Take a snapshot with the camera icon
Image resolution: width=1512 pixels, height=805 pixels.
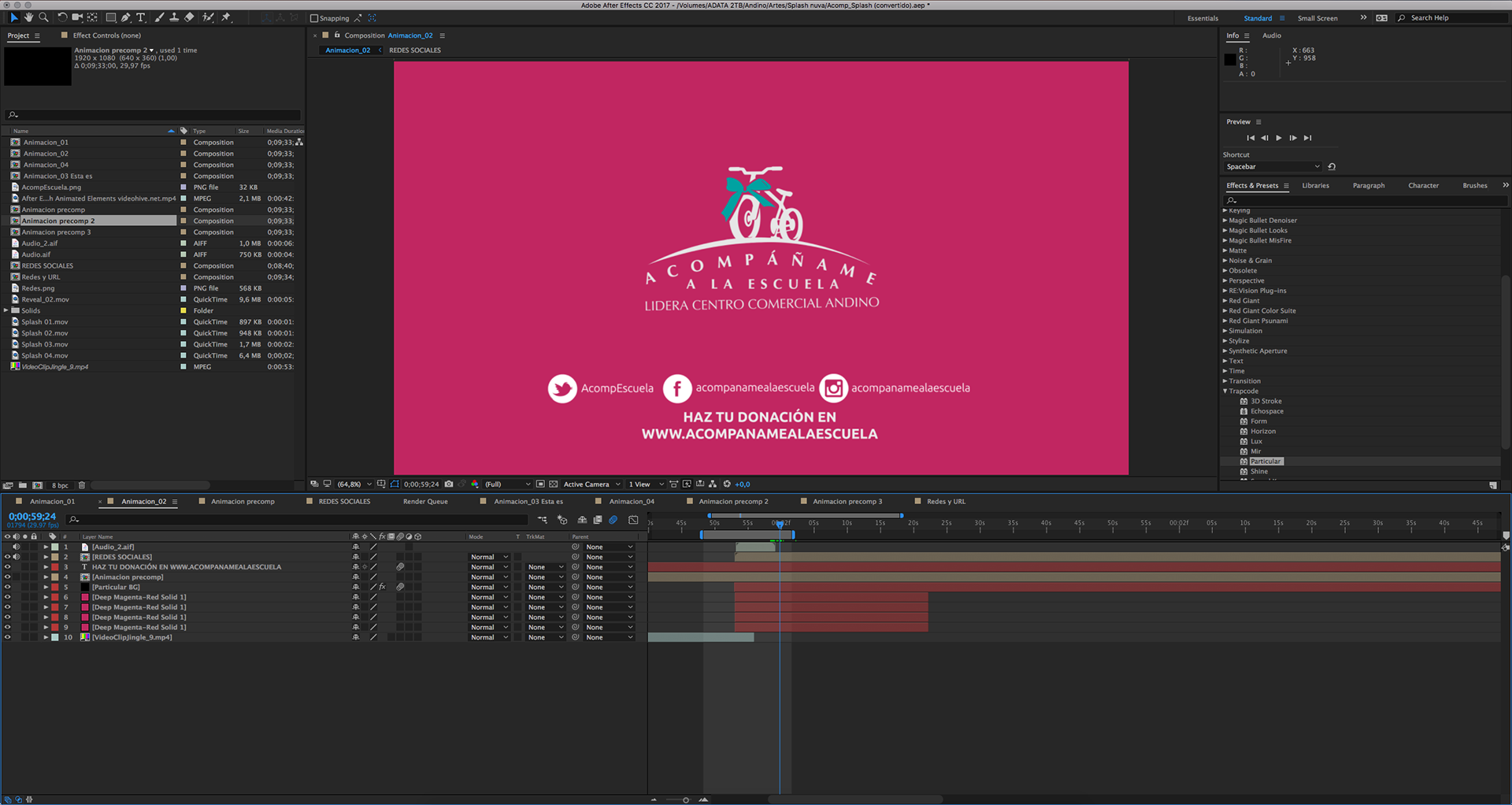click(449, 484)
